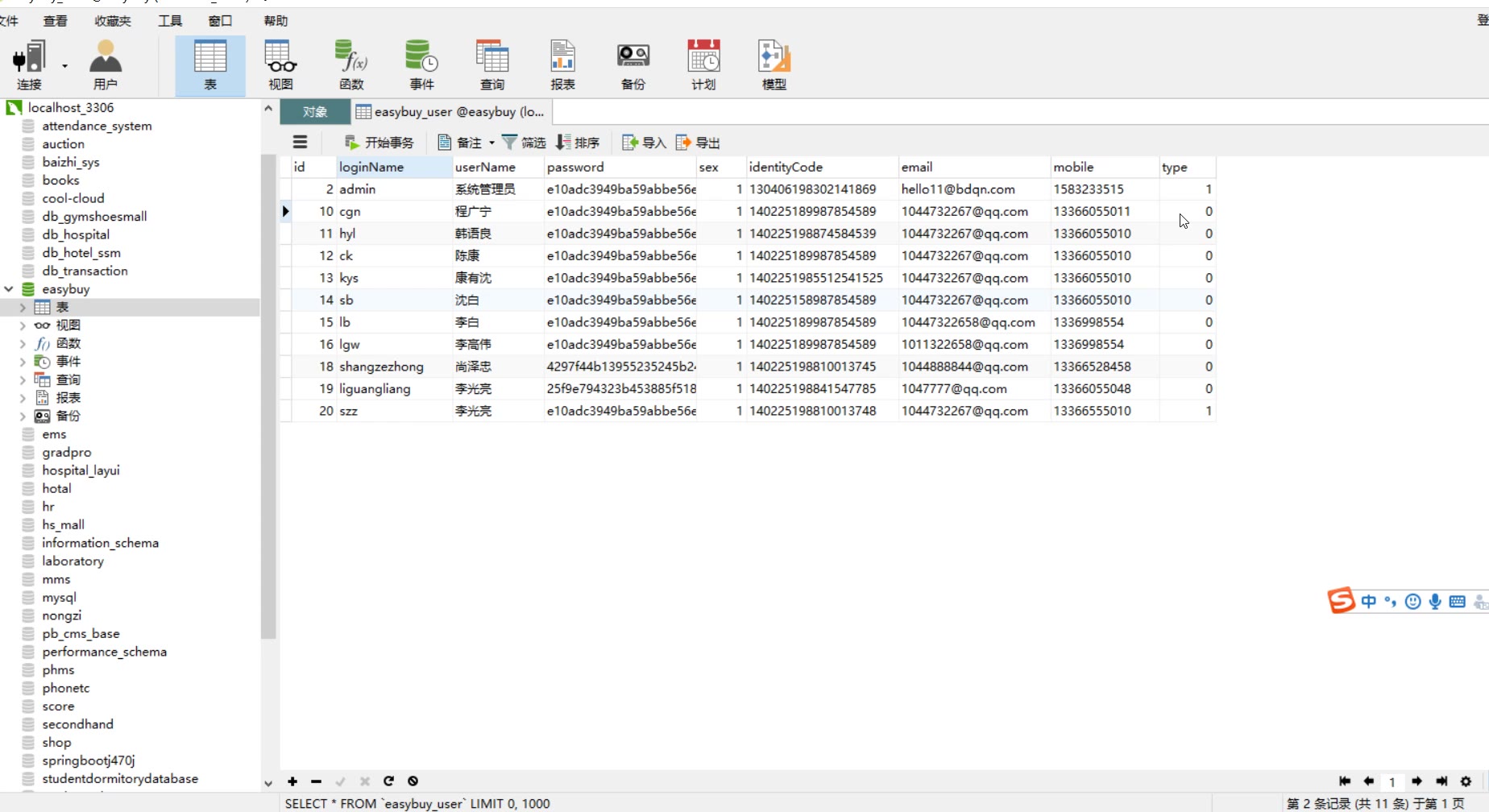1489x812 pixels.
Task: Open the 计划 (Schedule) toolbar button
Action: click(703, 64)
